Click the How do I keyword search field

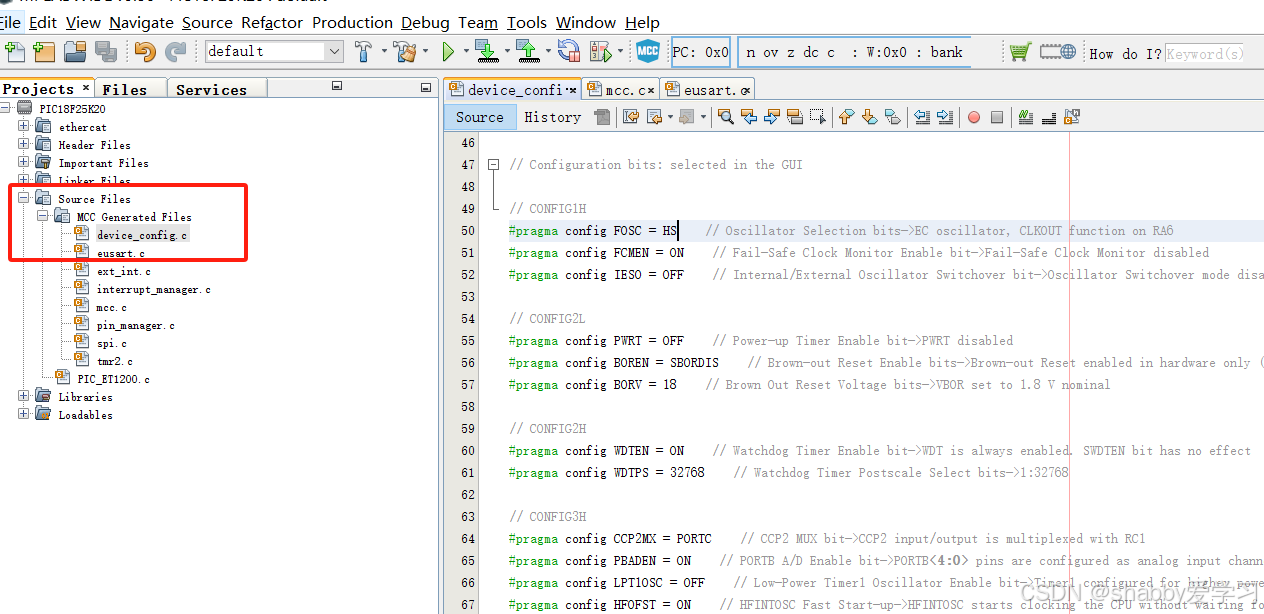coord(1205,53)
